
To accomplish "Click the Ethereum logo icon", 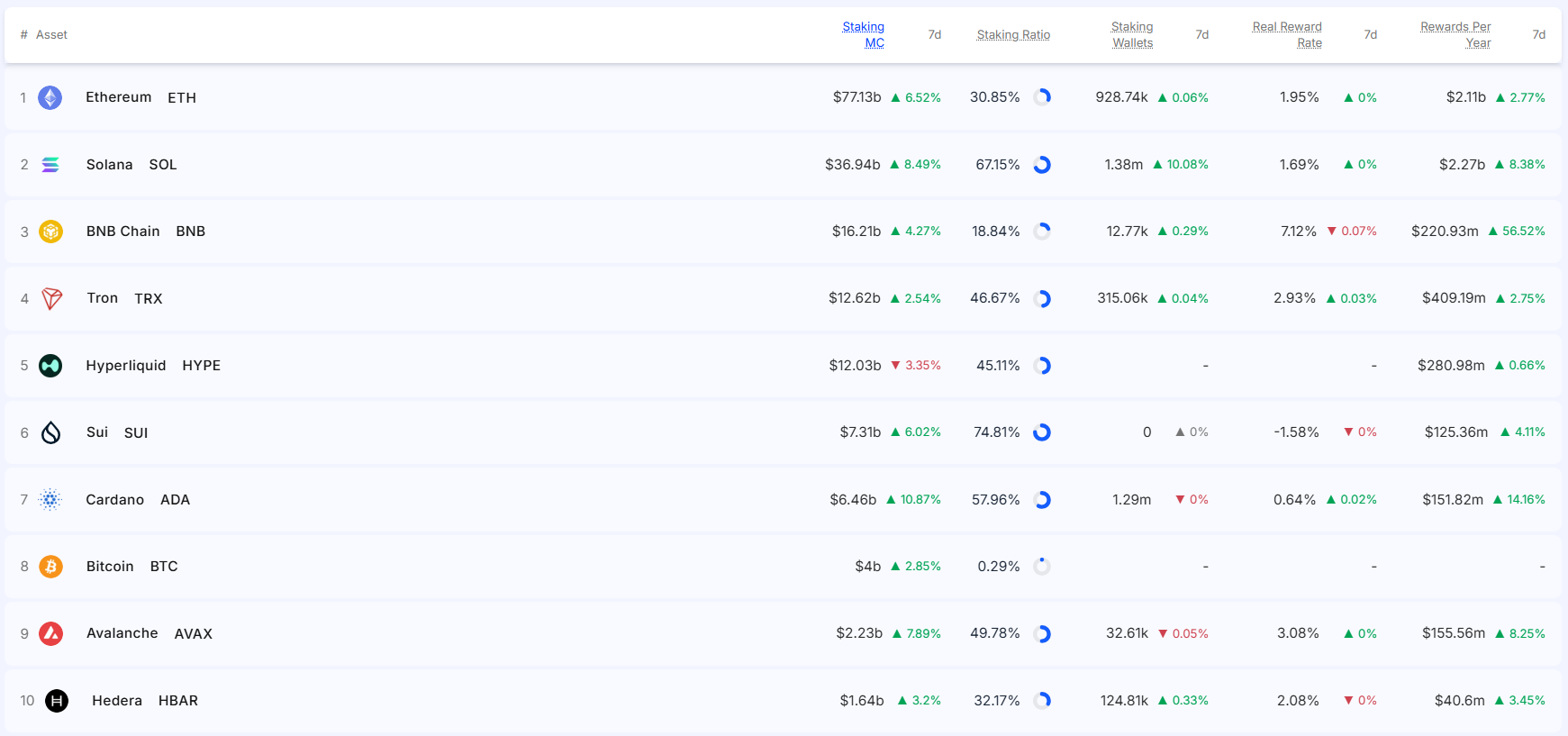I will [50, 97].
